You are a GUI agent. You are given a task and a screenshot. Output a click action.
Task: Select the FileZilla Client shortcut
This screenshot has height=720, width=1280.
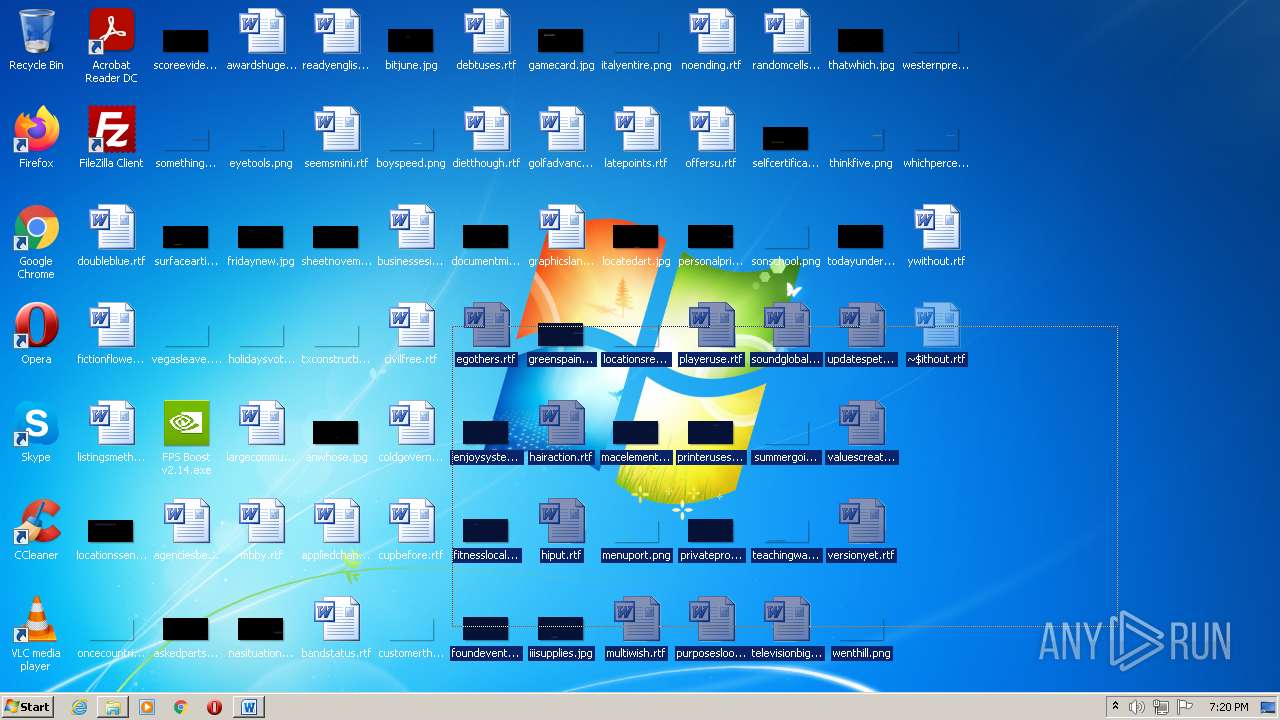(111, 138)
